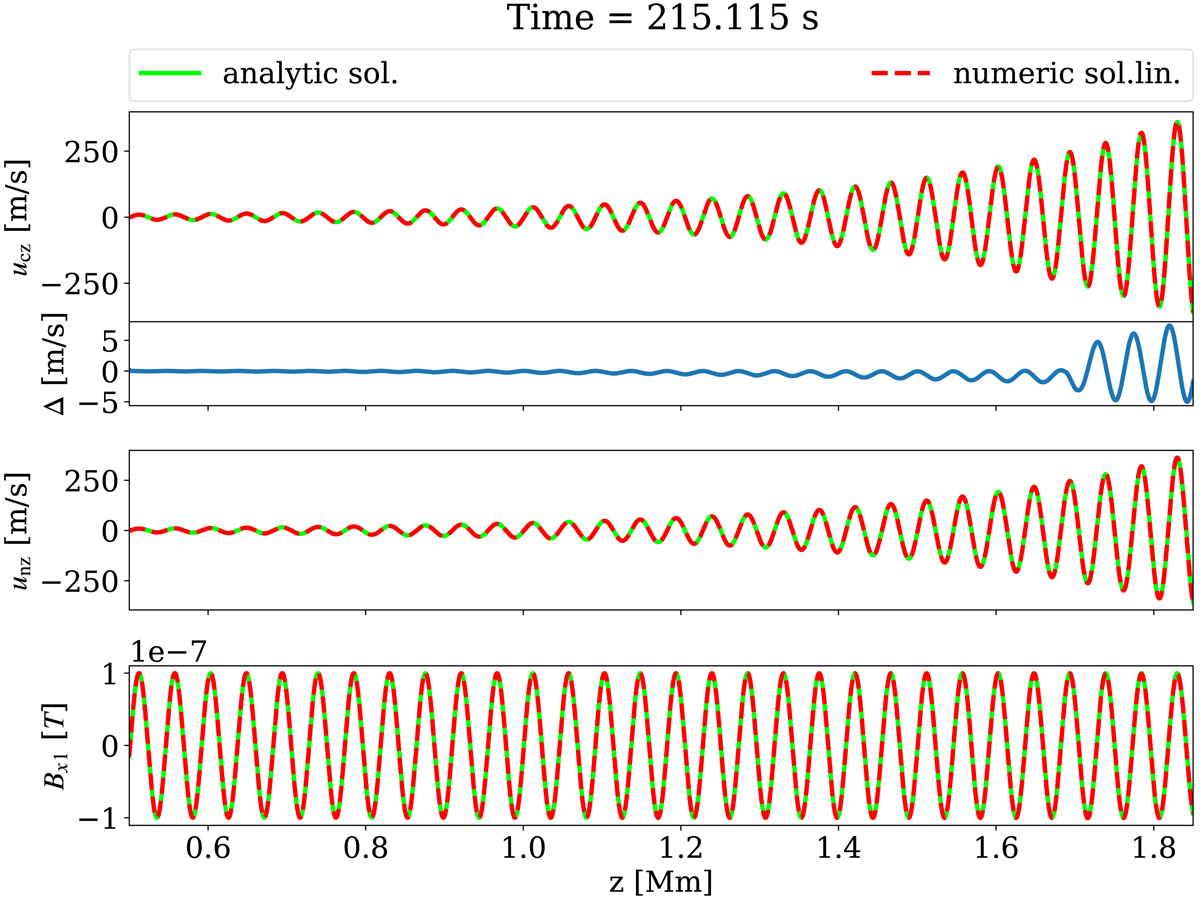The image size is (1200, 899).
Task: Click the 'z [Mm]' x-axis label
Action: point(661,881)
